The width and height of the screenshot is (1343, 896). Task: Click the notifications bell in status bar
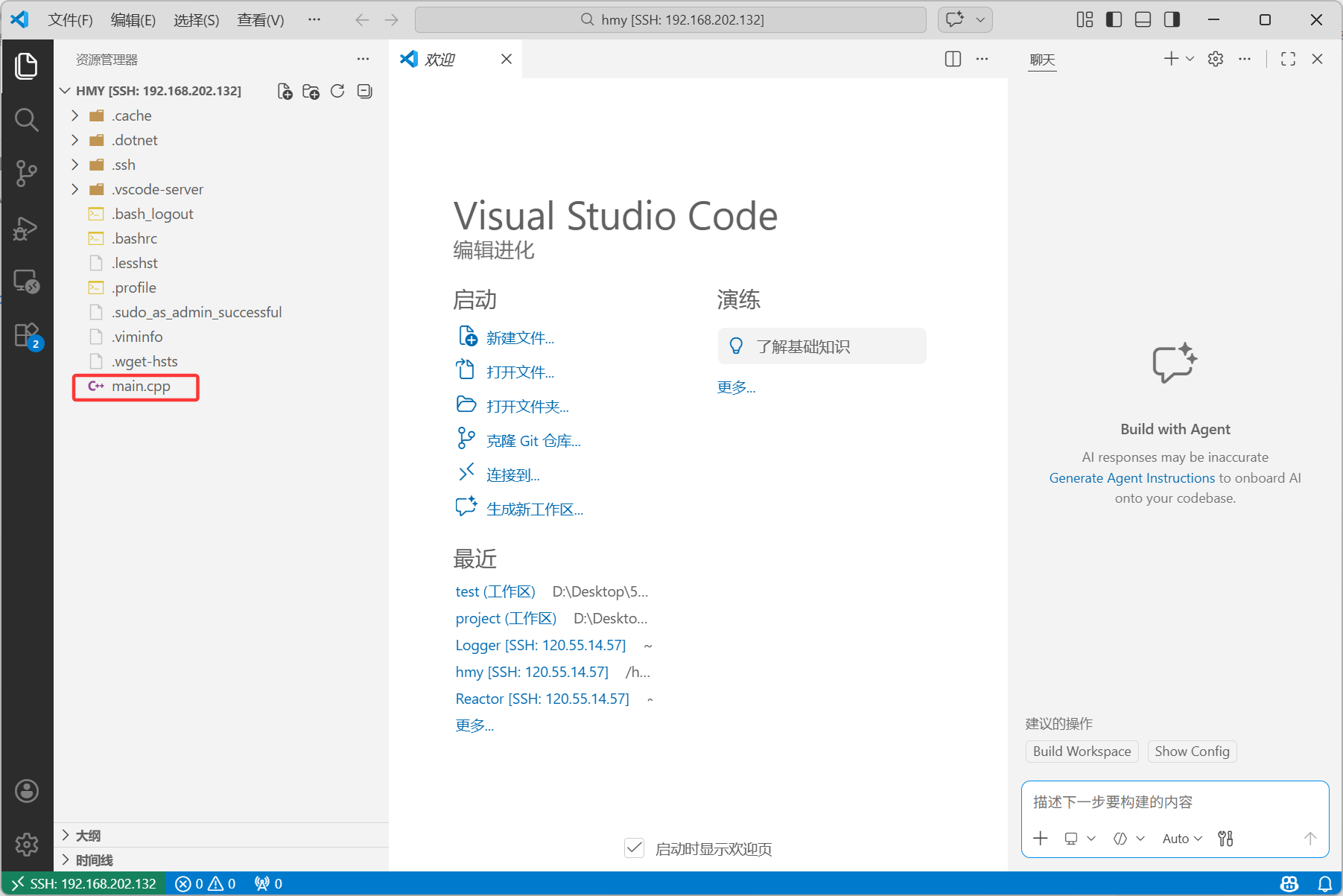1325,884
